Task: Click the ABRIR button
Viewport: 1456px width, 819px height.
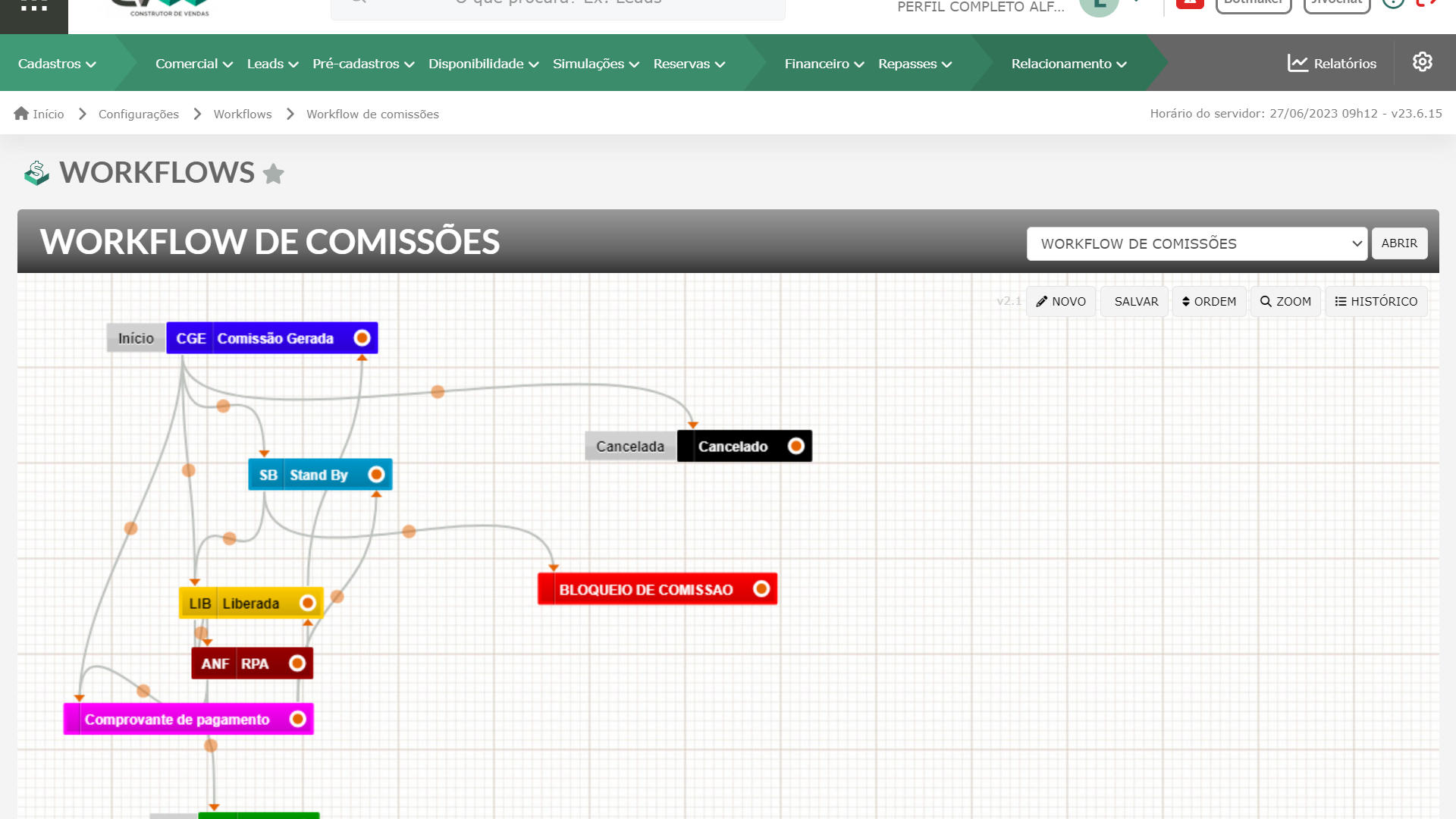Action: 1399,243
